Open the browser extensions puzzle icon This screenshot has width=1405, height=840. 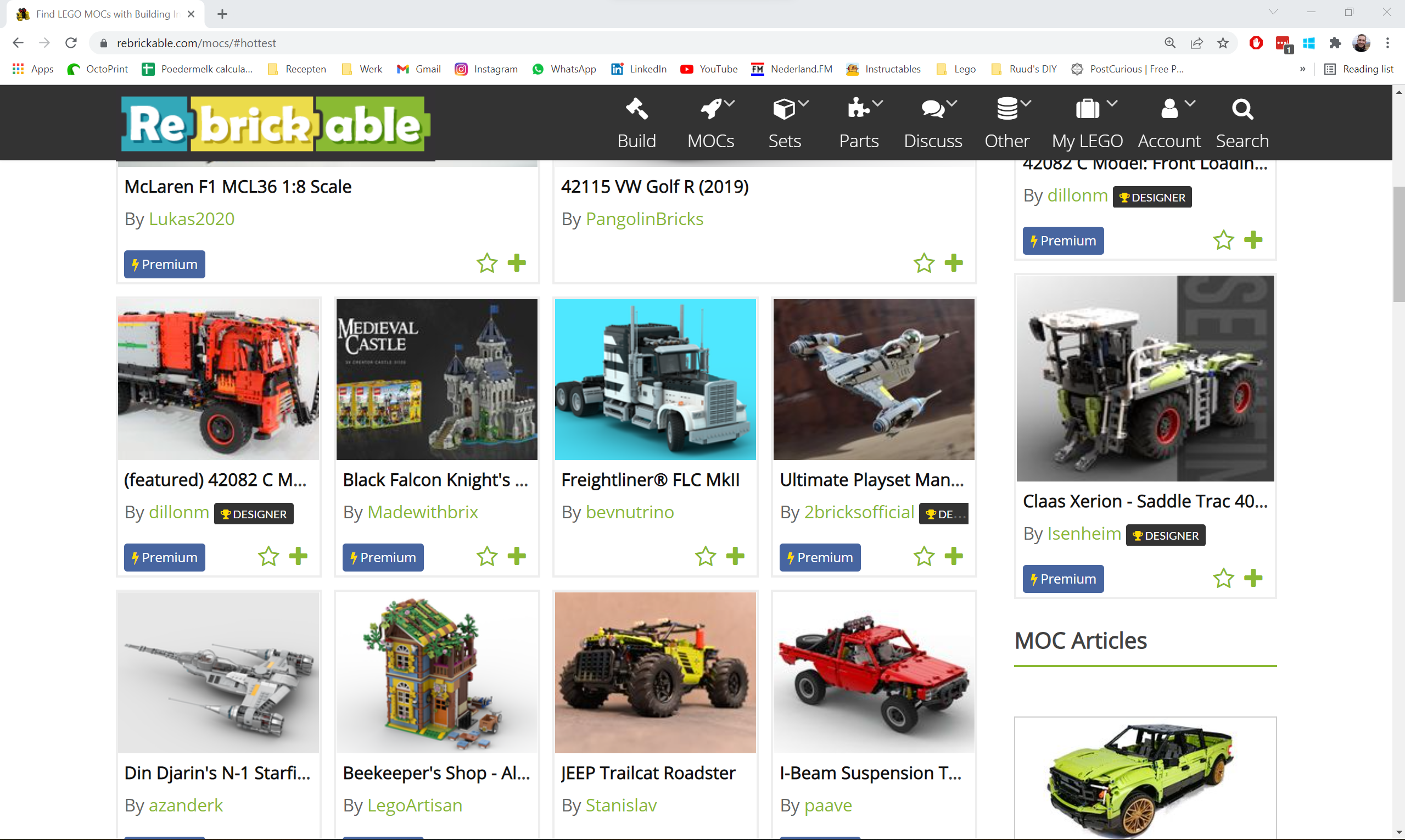(x=1335, y=43)
